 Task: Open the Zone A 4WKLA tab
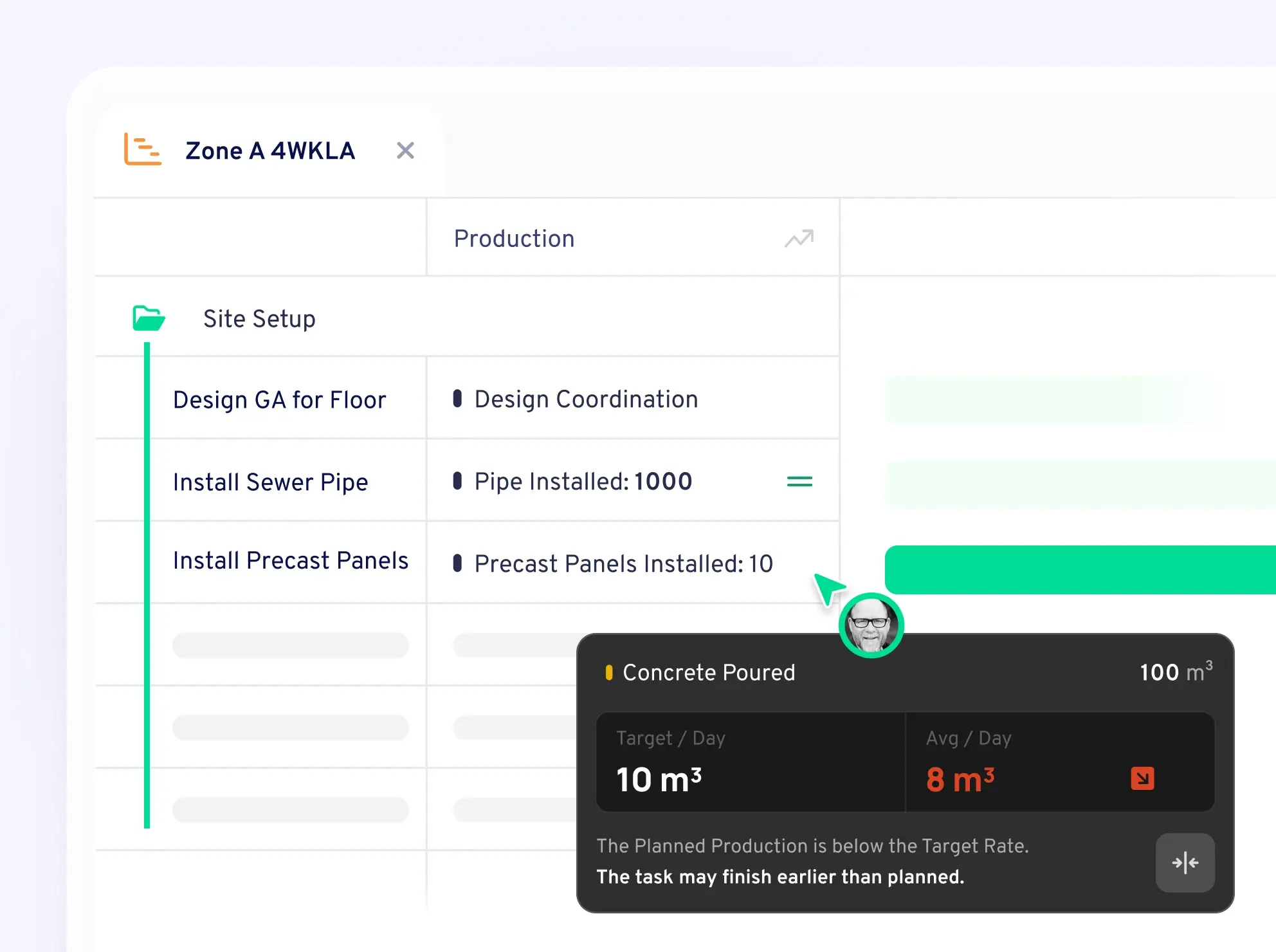click(x=270, y=151)
